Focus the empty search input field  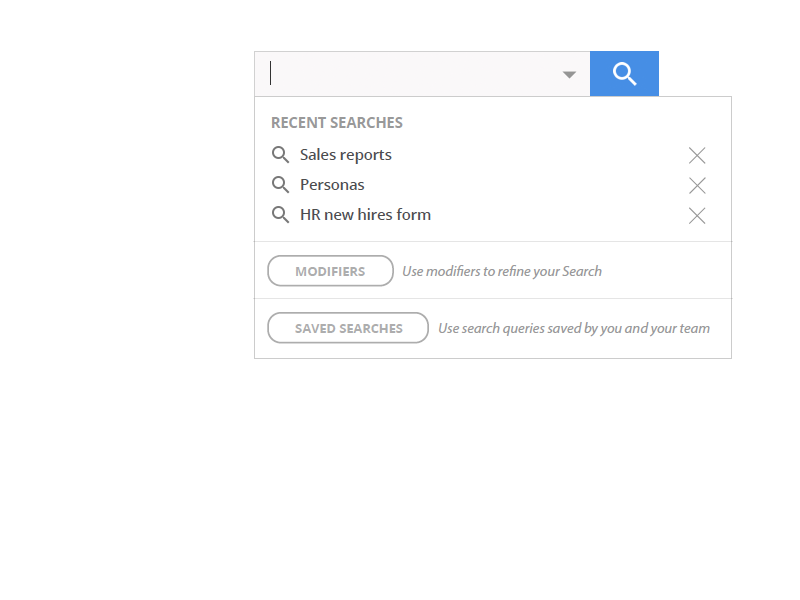click(410, 74)
